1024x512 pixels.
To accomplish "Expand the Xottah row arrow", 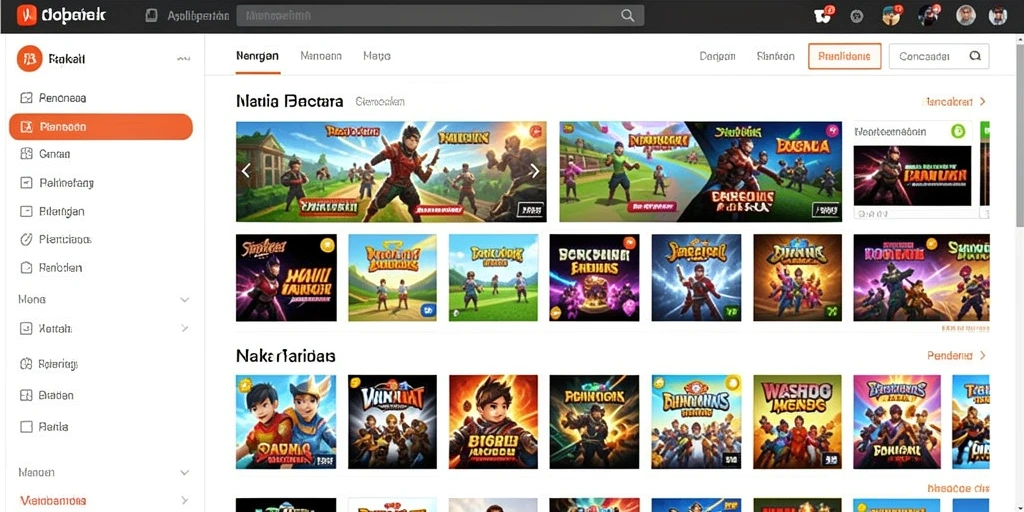I will (185, 328).
